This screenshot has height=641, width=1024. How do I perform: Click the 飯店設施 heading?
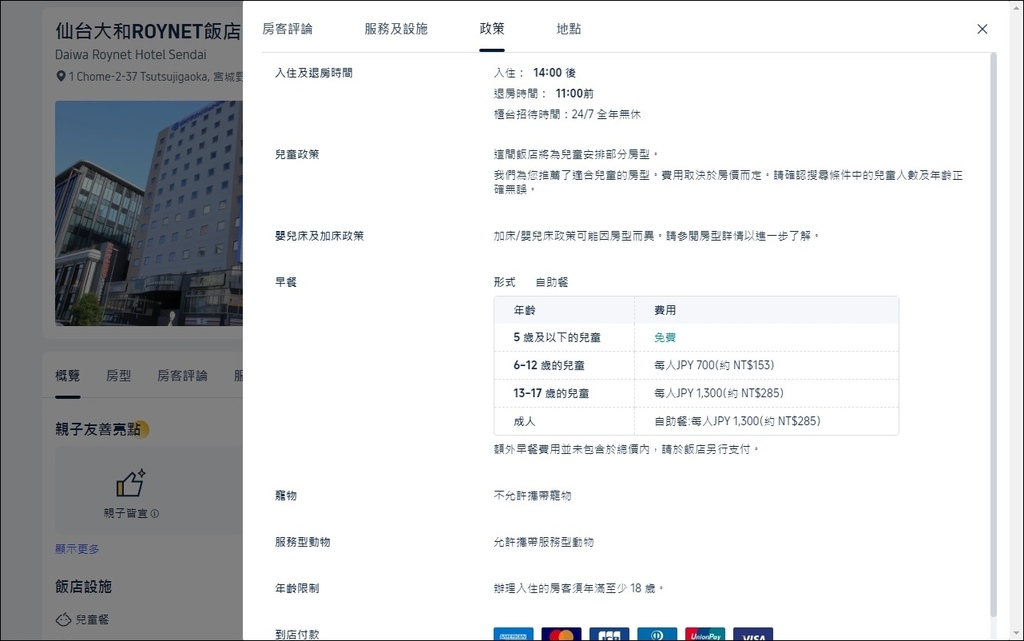pyautogui.click(x=84, y=587)
